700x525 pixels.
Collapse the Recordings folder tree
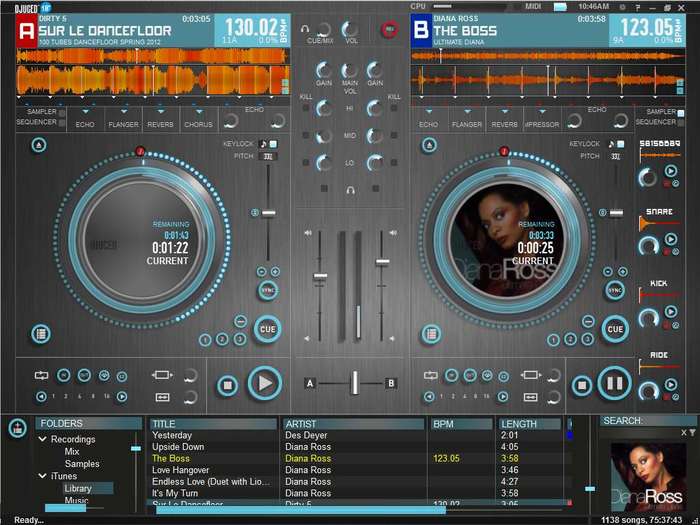[43, 439]
